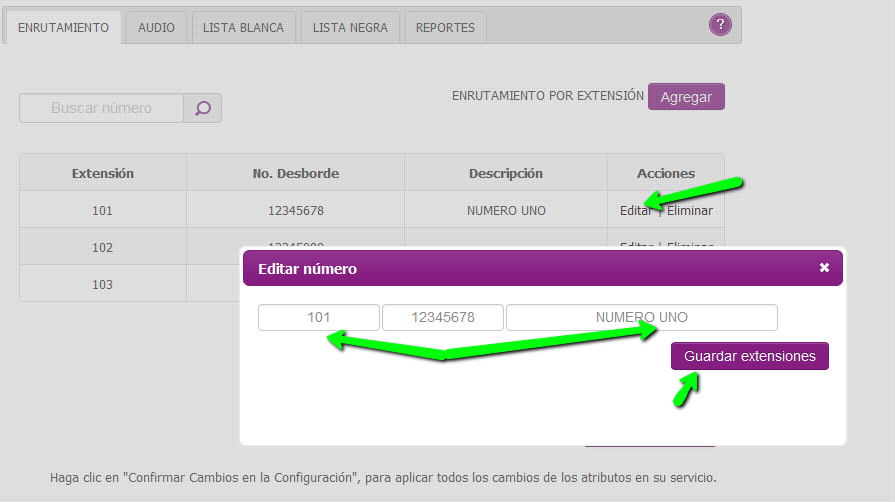Select the LISTA BLANCA tab

coord(243,27)
